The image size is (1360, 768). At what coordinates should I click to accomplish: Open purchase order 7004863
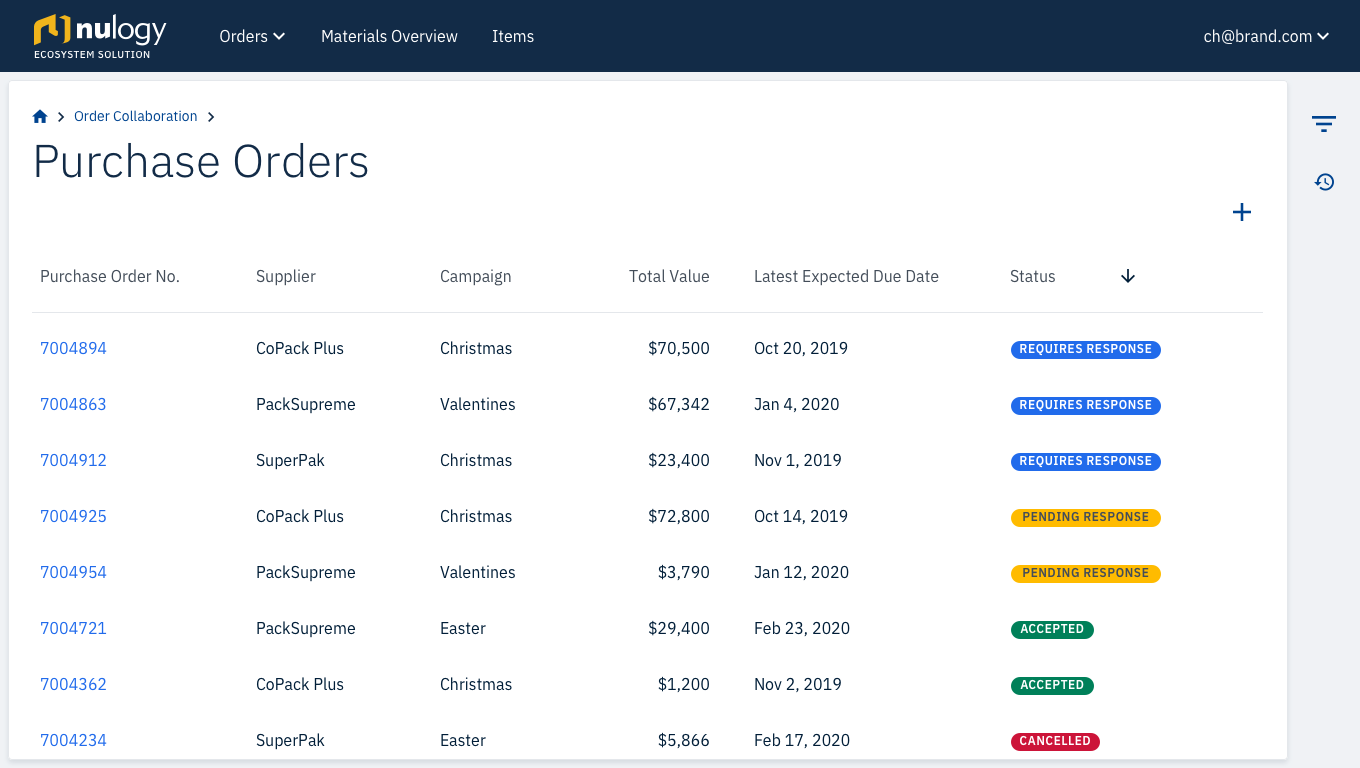tap(73, 404)
